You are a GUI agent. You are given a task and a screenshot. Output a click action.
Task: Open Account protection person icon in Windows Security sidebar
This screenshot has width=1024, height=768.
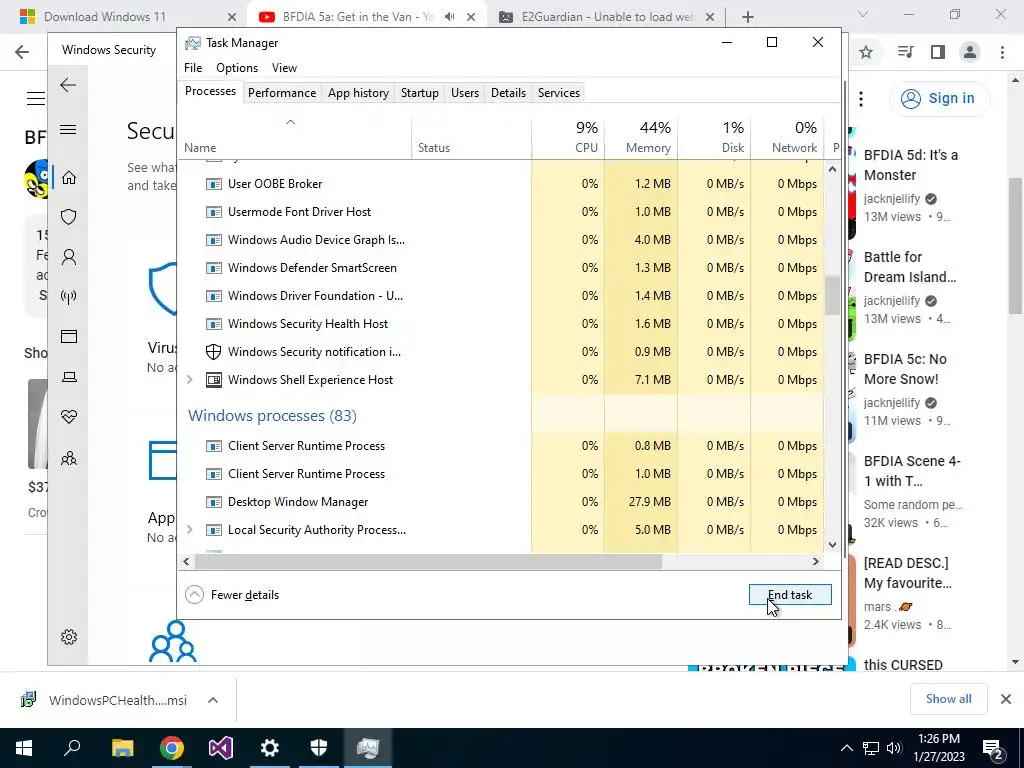[69, 257]
